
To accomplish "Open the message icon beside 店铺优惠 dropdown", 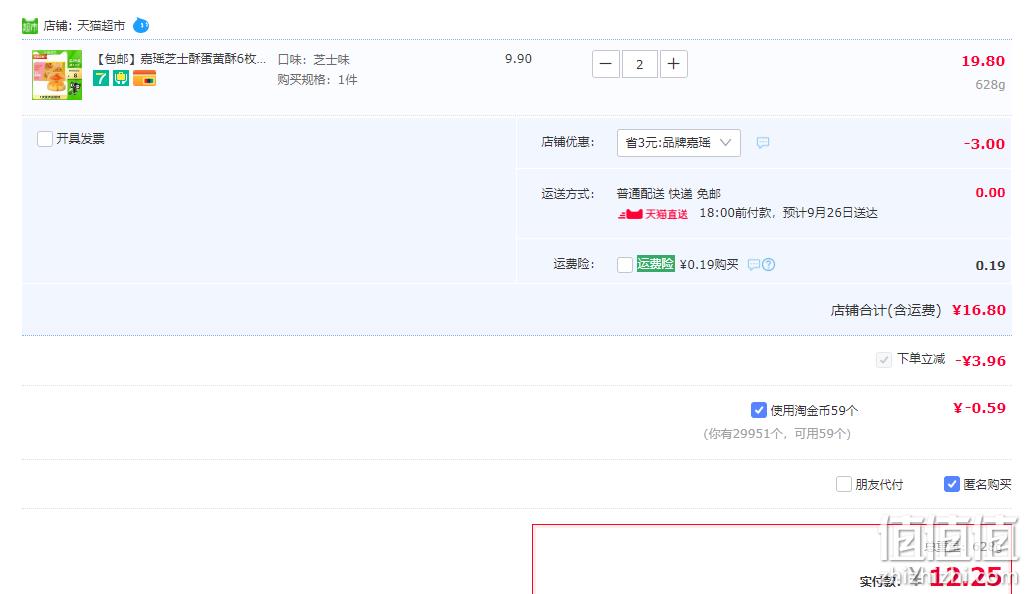I will pos(762,142).
